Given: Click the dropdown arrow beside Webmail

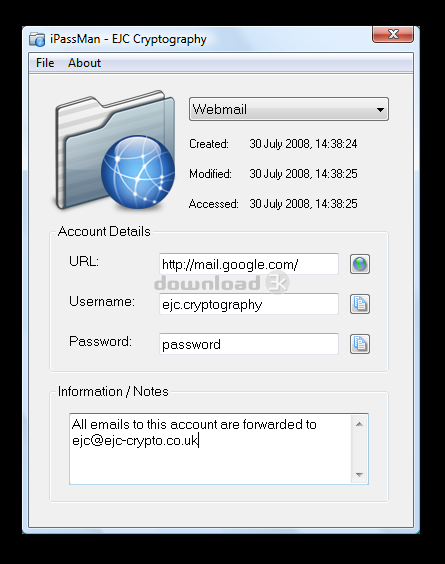Looking at the screenshot, I should point(380,110).
